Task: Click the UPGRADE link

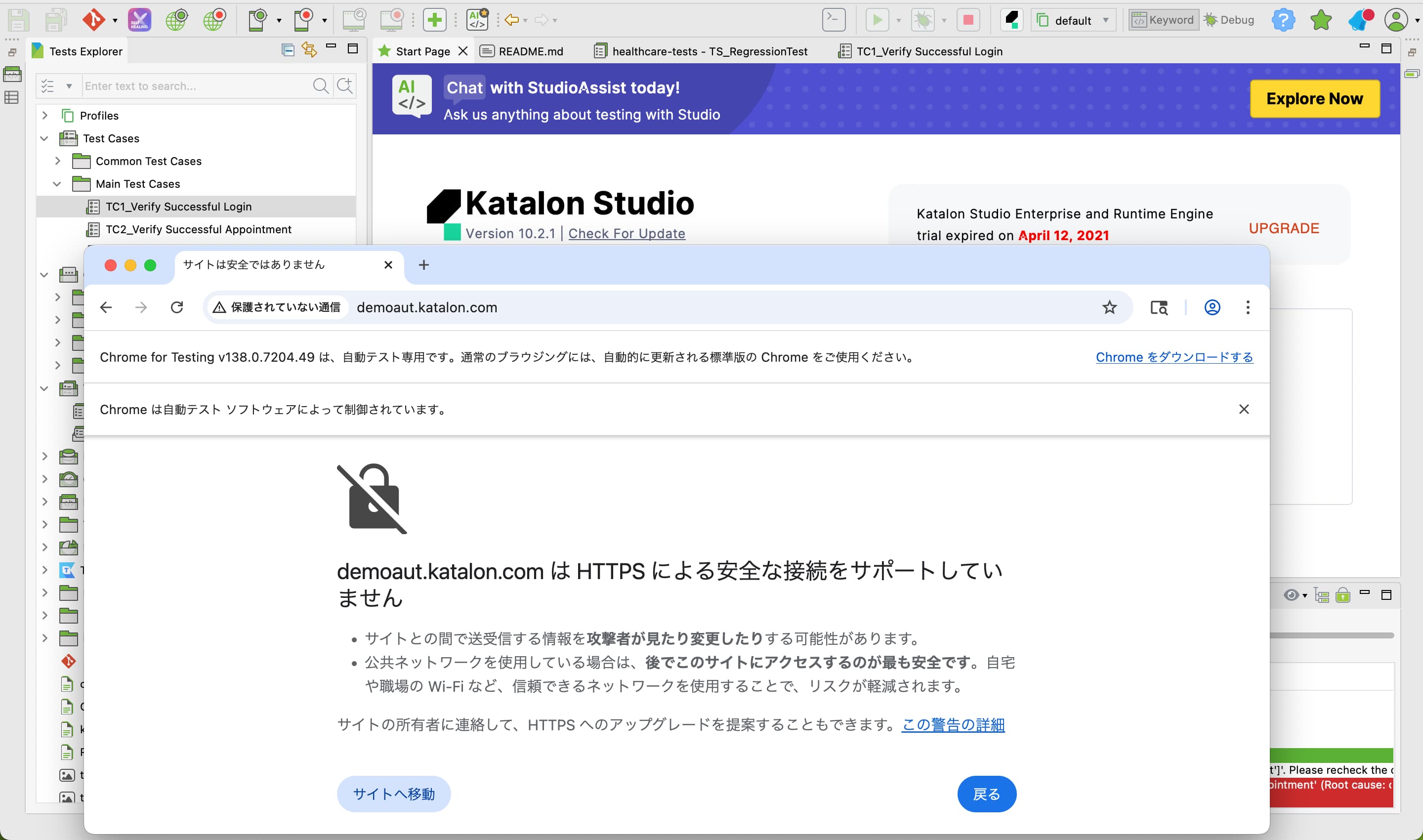Action: 1284,228
